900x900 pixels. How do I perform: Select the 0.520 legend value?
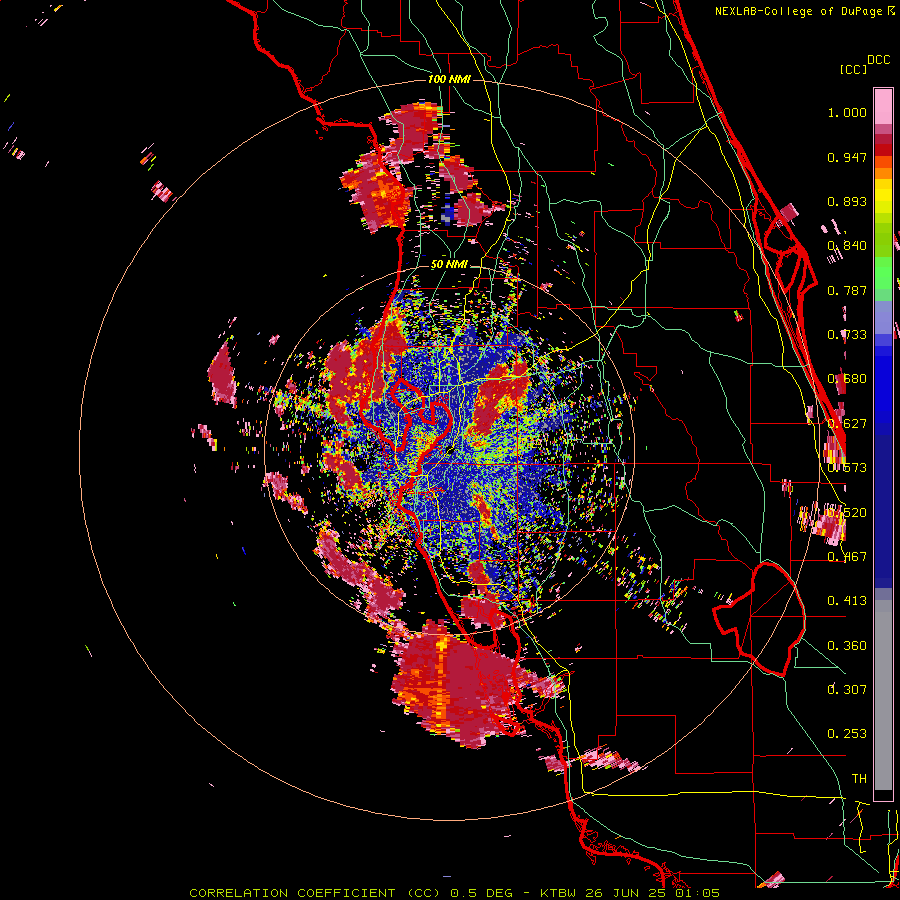point(847,513)
